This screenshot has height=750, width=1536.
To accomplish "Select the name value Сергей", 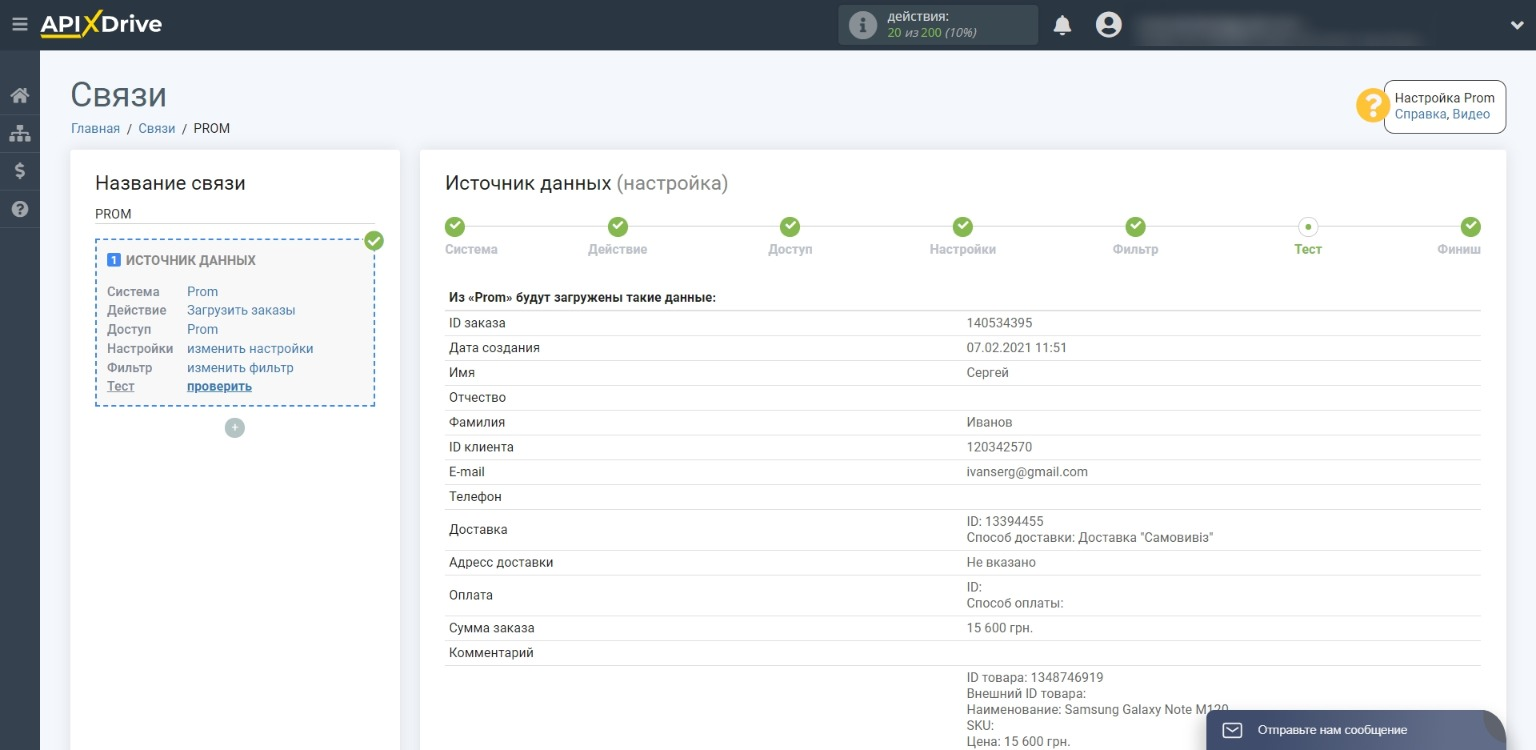I will coord(988,372).
